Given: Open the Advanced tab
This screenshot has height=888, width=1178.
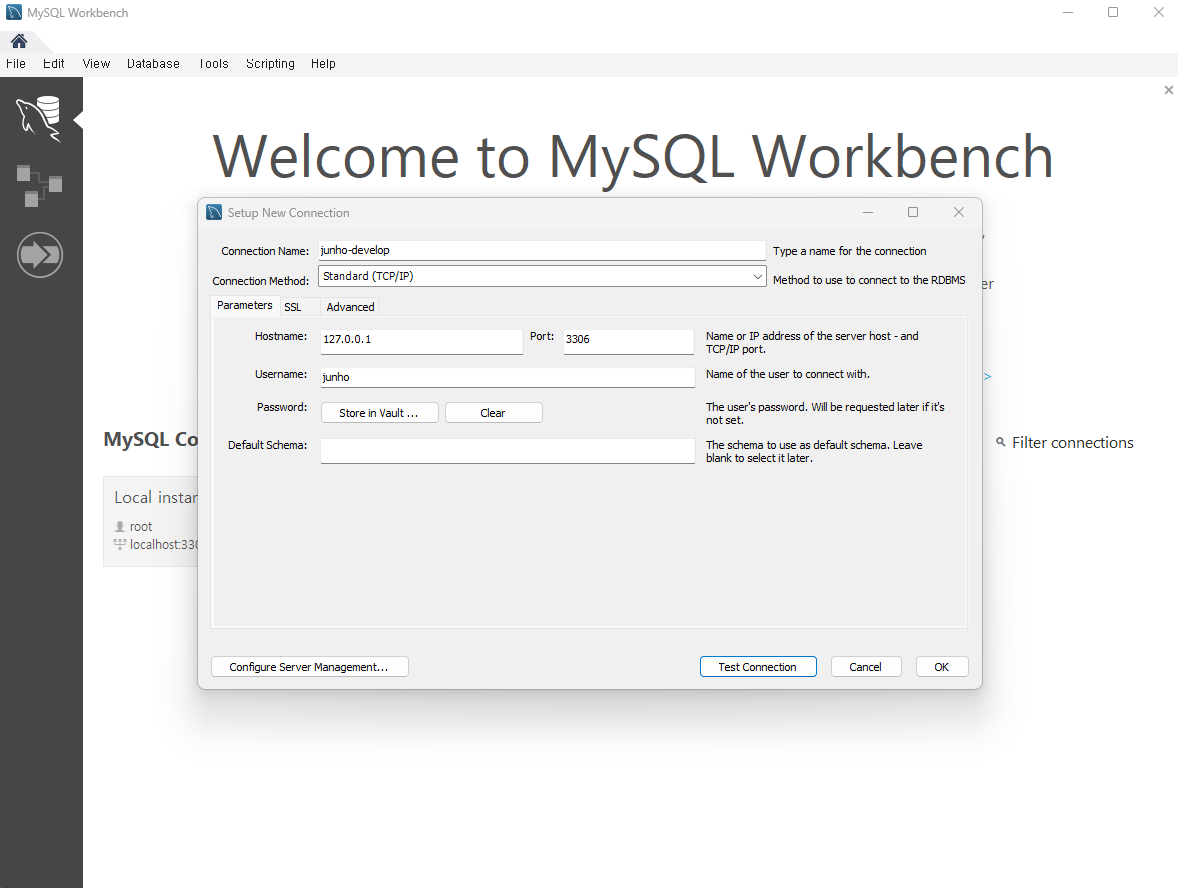Looking at the screenshot, I should coord(349,306).
